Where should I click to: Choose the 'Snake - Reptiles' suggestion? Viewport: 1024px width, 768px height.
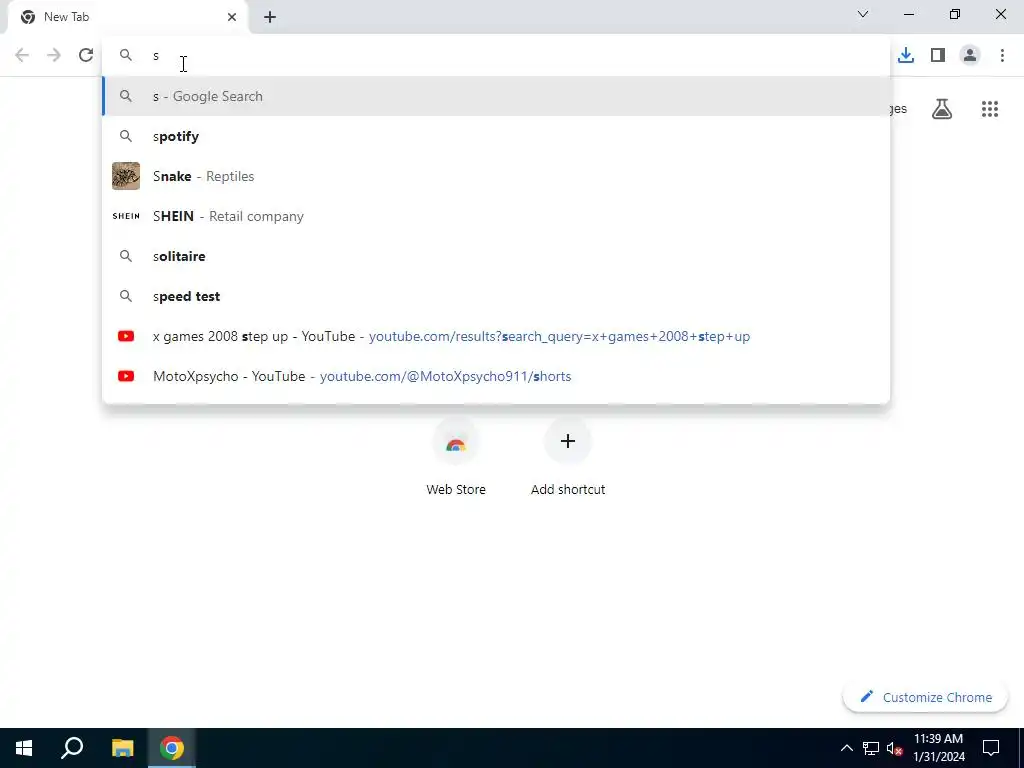[496, 176]
